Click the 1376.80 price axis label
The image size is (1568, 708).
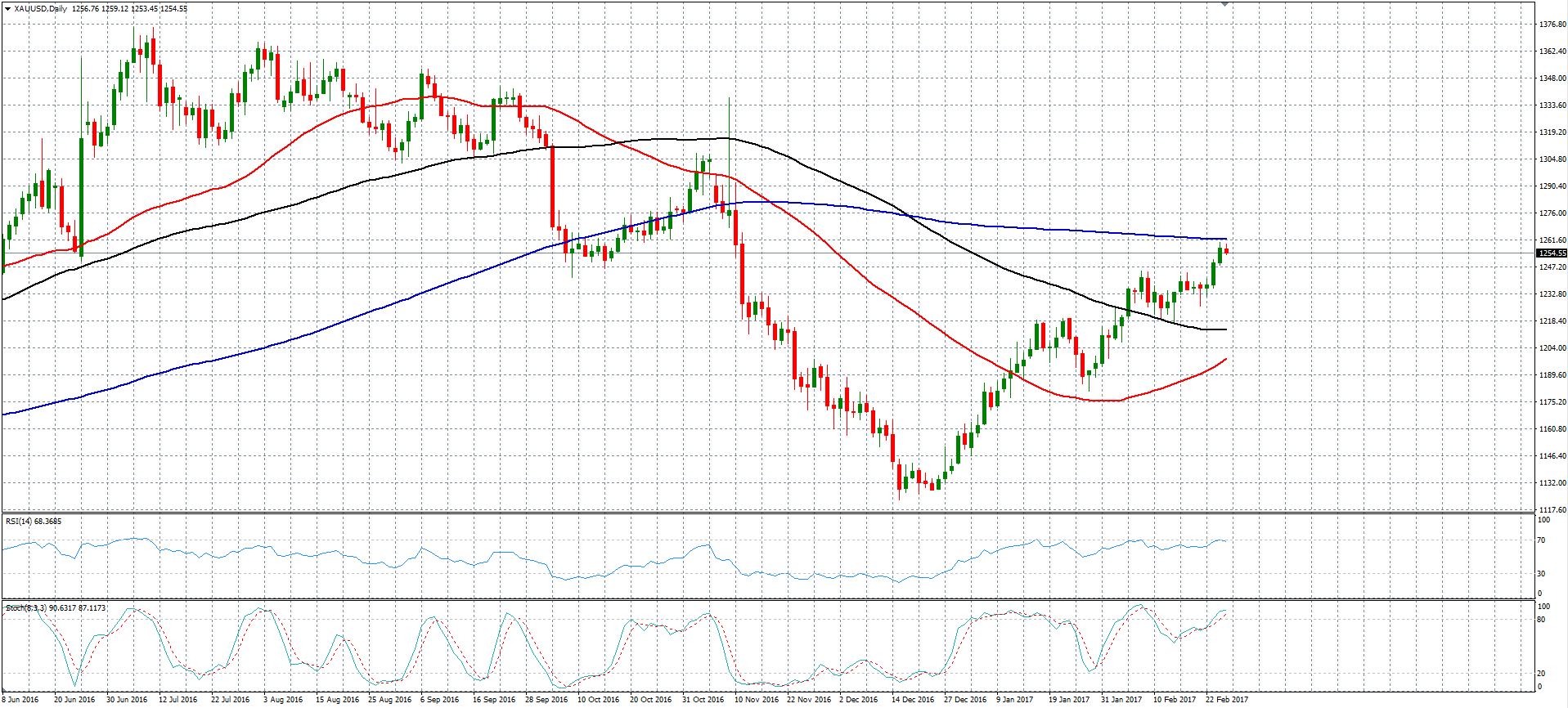coord(1552,25)
